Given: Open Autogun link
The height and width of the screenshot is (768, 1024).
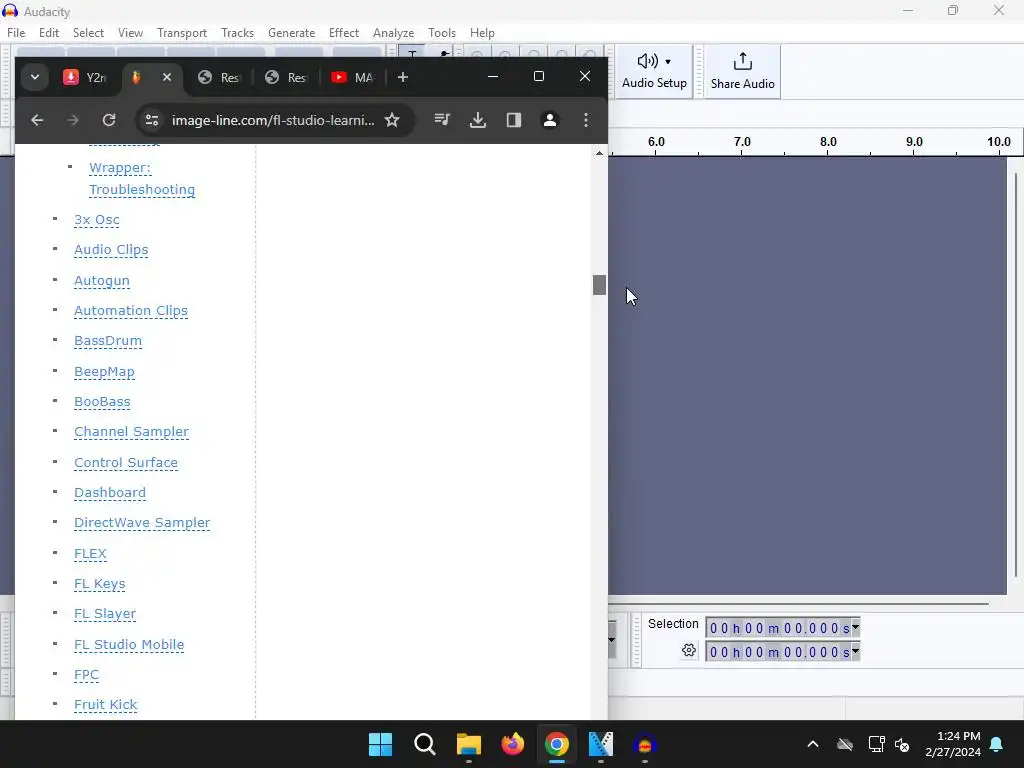Looking at the screenshot, I should pos(102,280).
